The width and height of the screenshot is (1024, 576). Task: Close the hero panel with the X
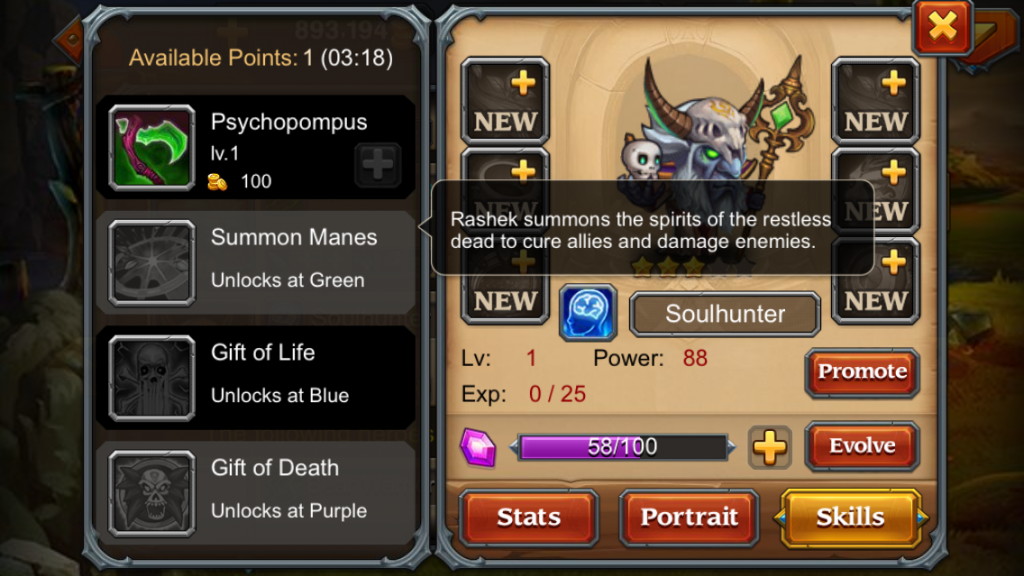pos(942,27)
